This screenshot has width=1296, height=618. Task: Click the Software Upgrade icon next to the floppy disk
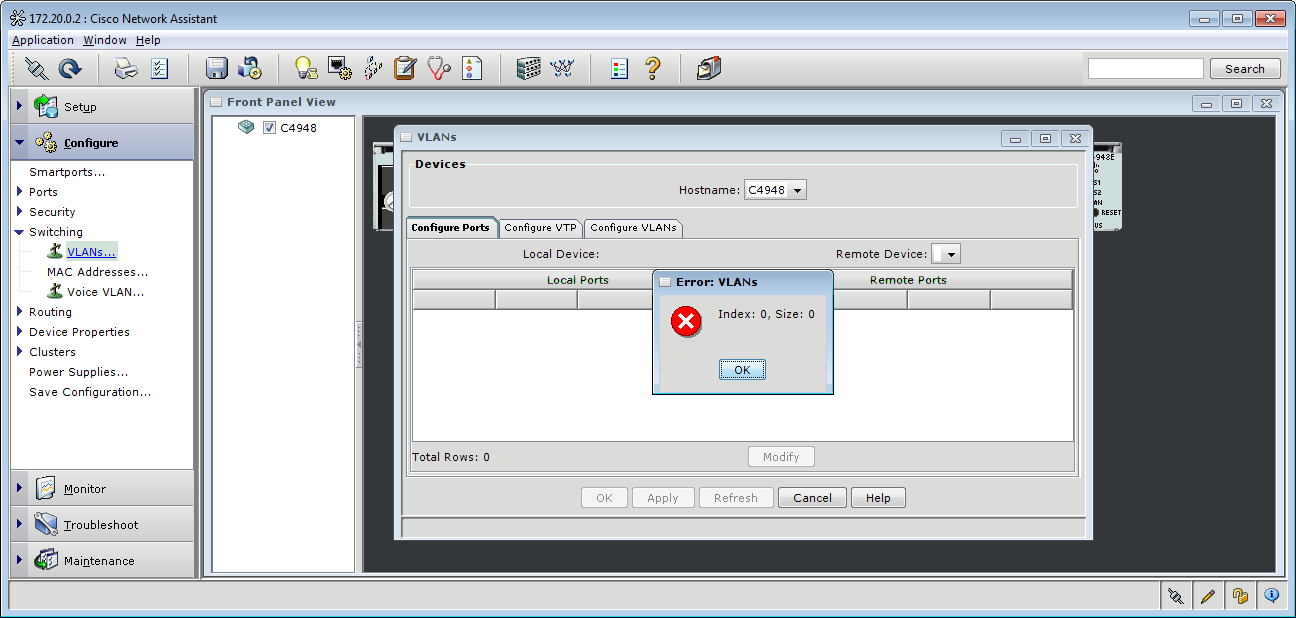pyautogui.click(x=250, y=68)
